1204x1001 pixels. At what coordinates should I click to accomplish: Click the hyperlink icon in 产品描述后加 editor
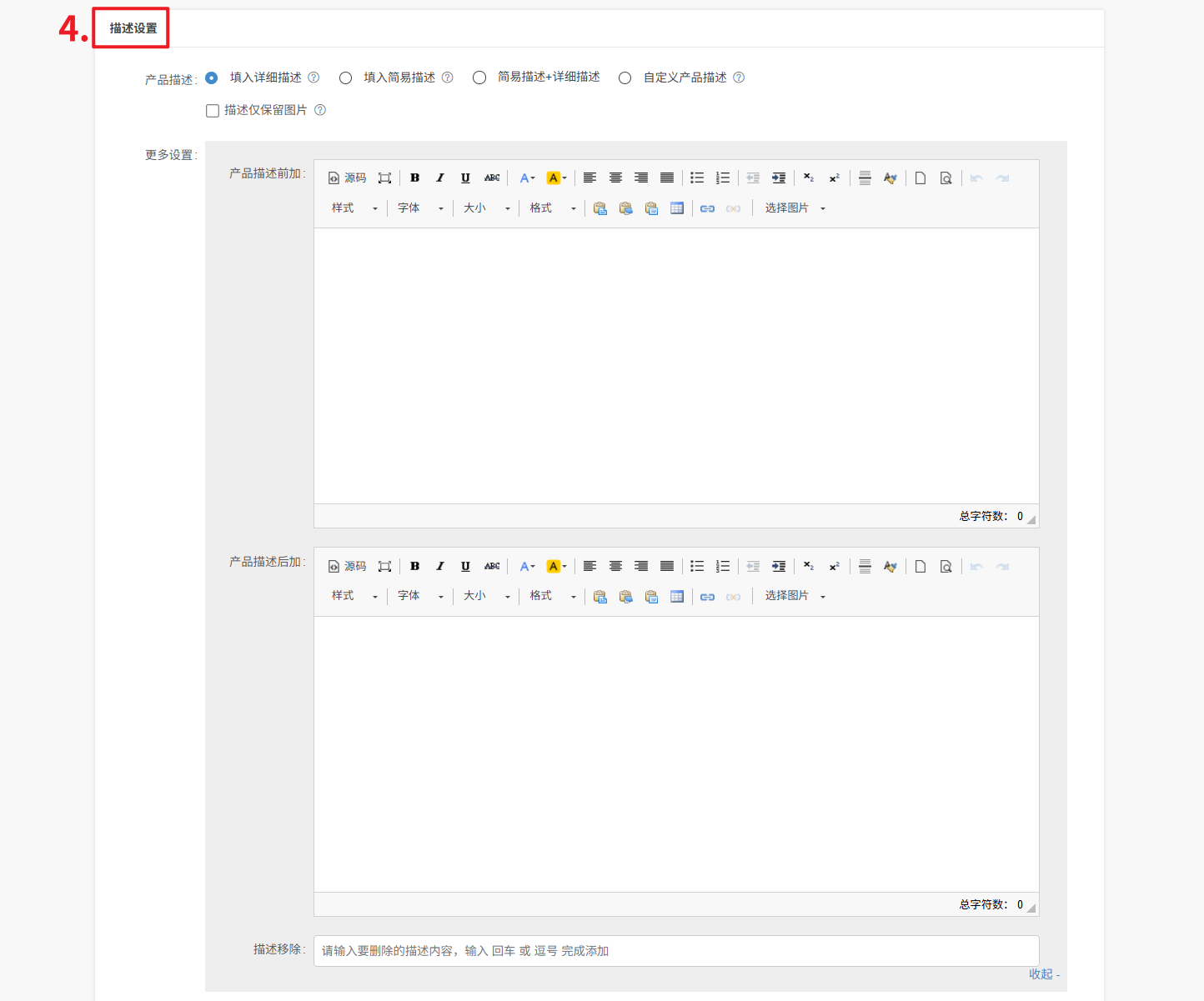pyautogui.click(x=707, y=597)
